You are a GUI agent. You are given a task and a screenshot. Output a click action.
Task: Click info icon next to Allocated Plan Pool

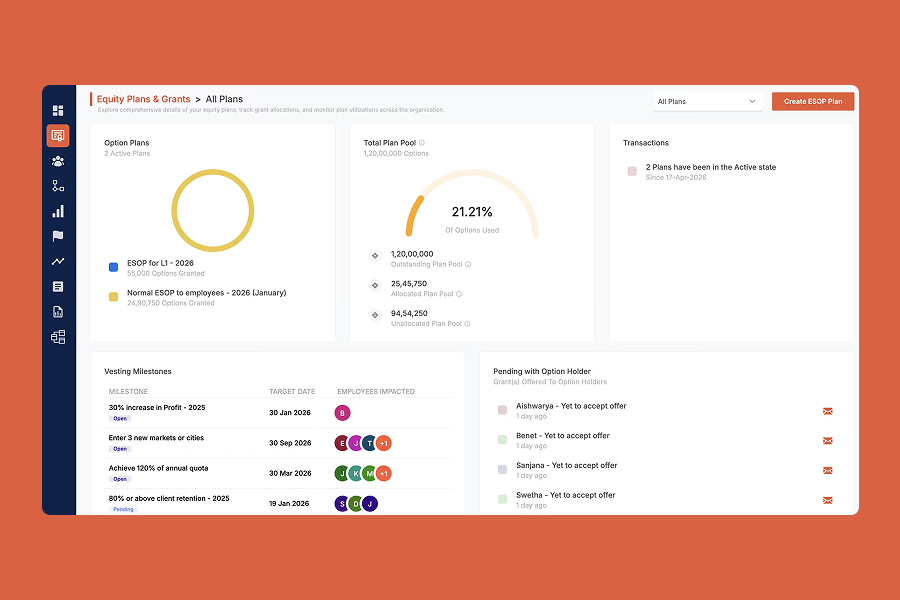click(x=459, y=294)
